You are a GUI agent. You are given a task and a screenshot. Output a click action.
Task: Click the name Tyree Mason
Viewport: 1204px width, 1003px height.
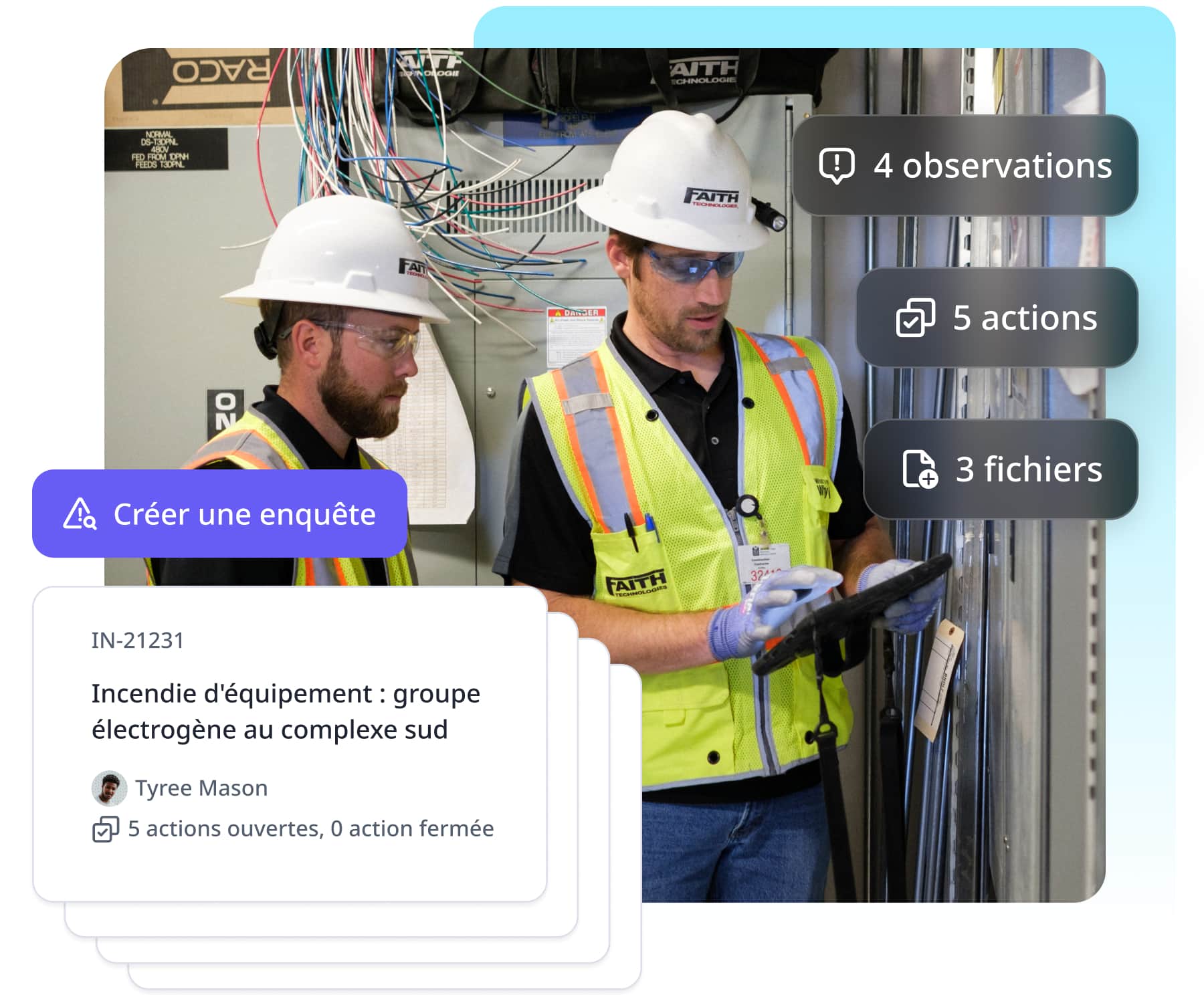tap(201, 788)
